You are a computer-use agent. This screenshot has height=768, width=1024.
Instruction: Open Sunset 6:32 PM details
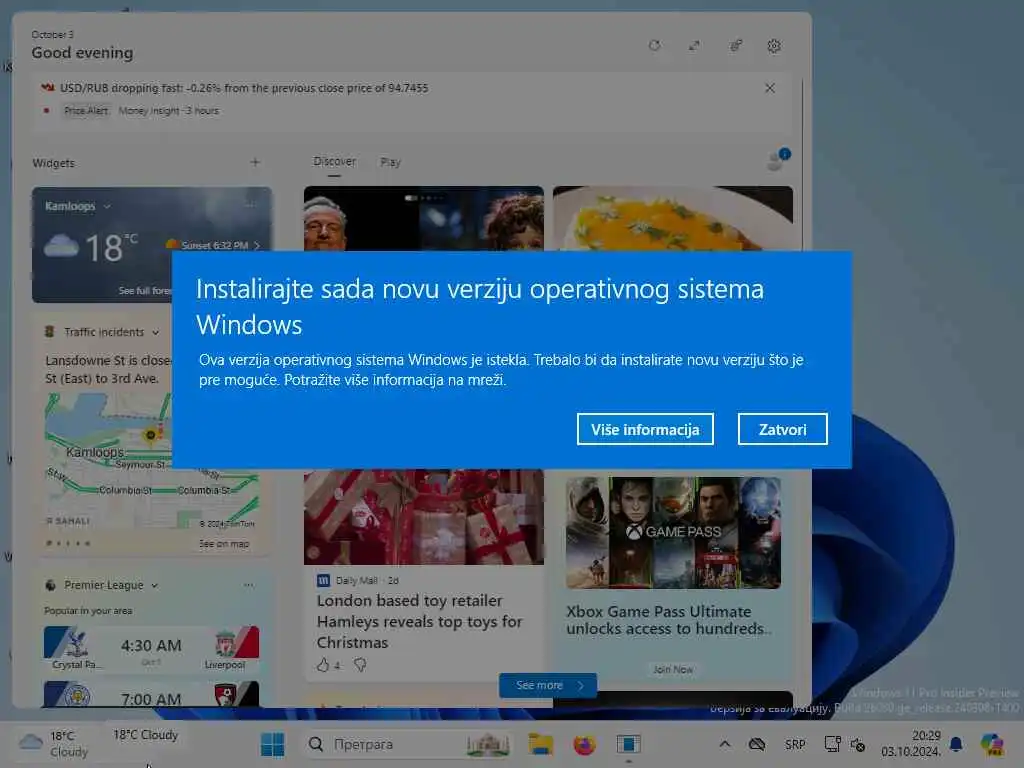(x=214, y=246)
